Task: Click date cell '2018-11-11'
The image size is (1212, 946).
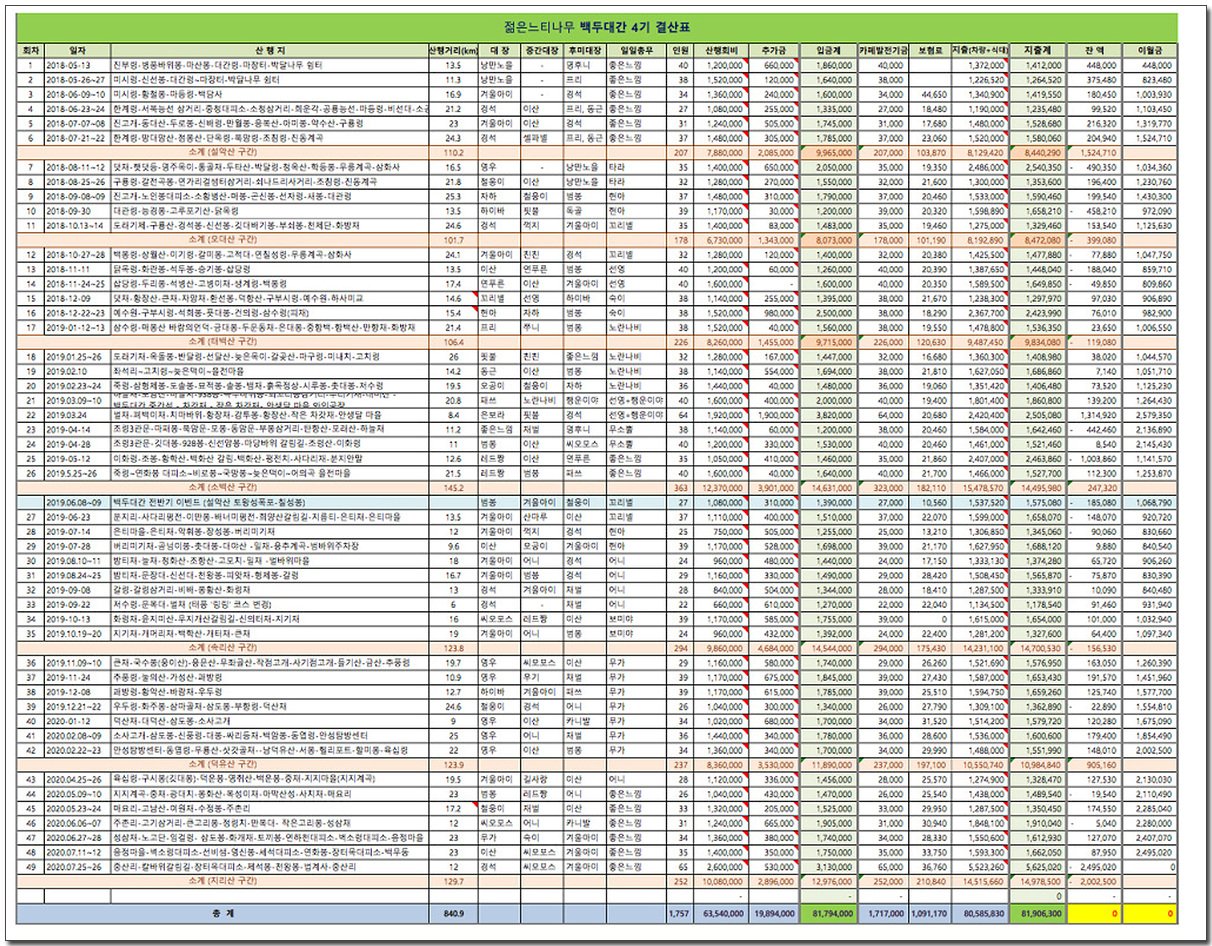Action: point(69,270)
